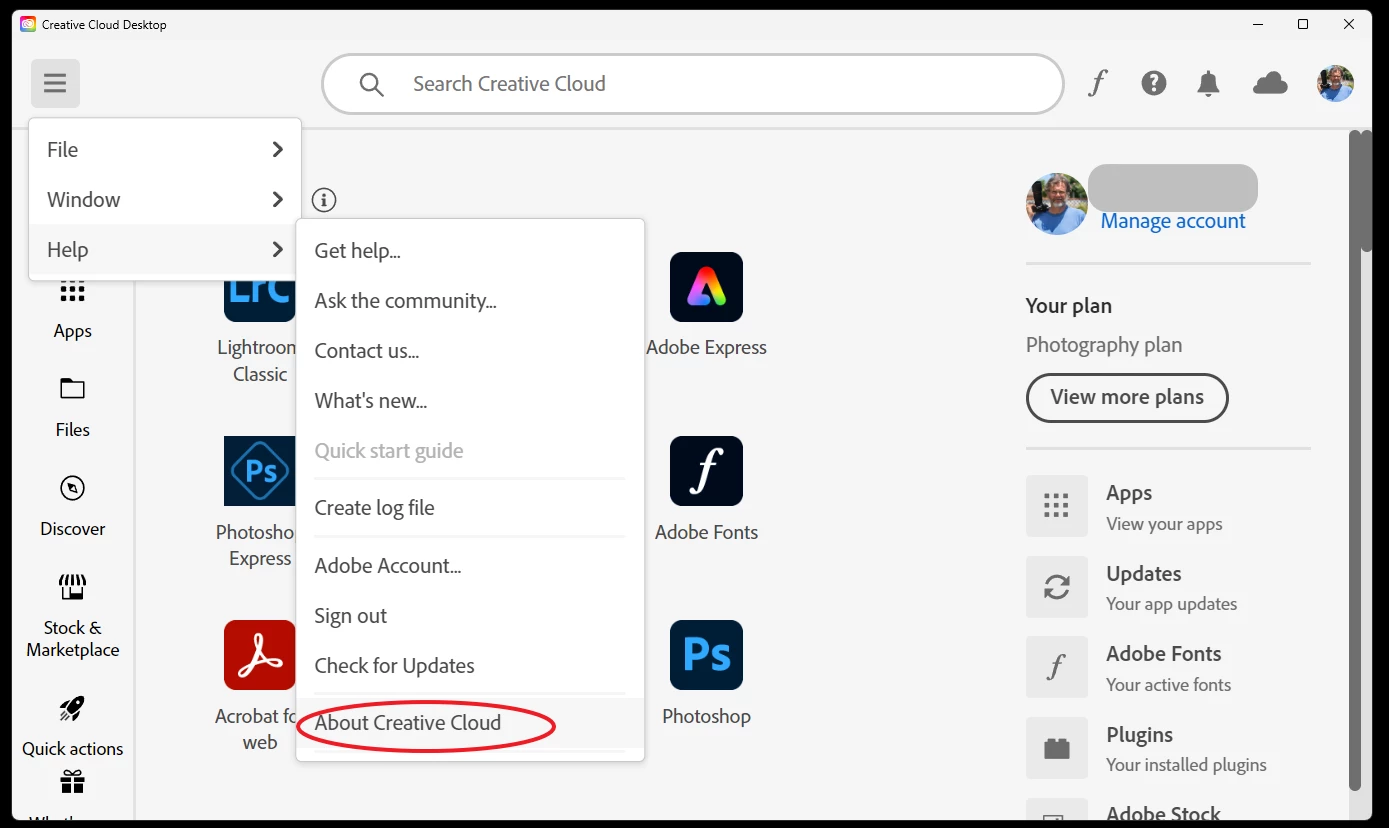
Task: Open the notifications bell icon
Action: coord(1209,84)
